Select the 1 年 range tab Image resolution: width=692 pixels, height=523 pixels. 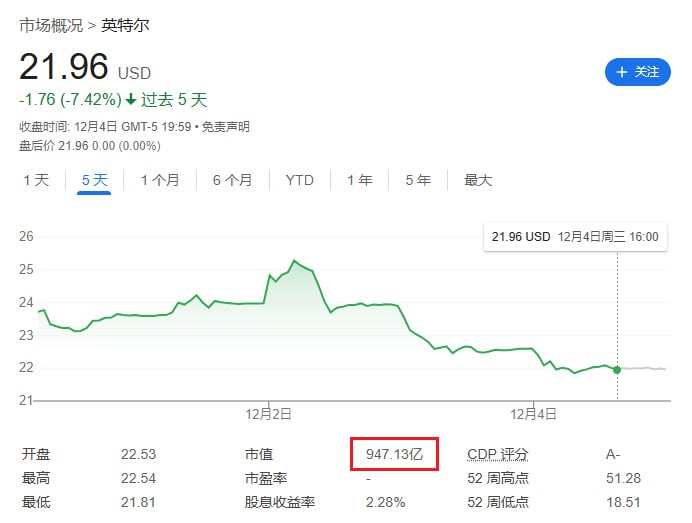[x=360, y=180]
